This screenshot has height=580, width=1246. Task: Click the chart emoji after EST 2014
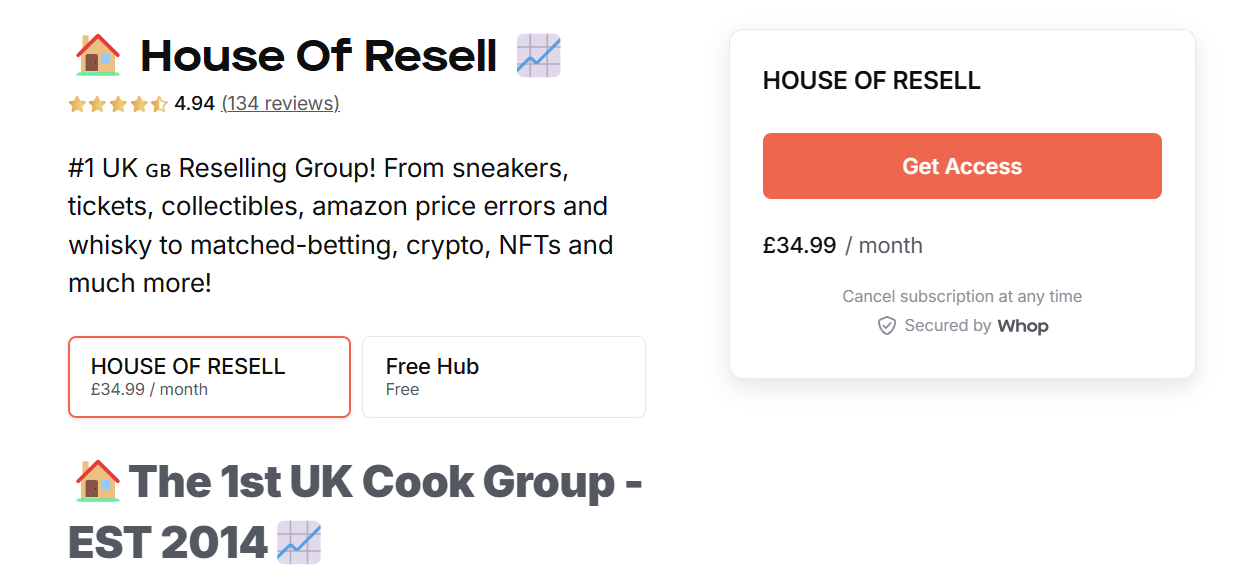296,541
